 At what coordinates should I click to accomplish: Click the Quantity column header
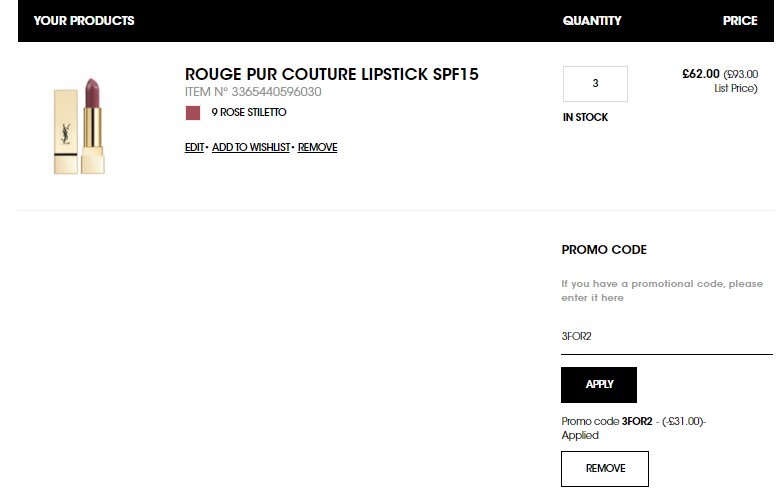click(x=592, y=20)
